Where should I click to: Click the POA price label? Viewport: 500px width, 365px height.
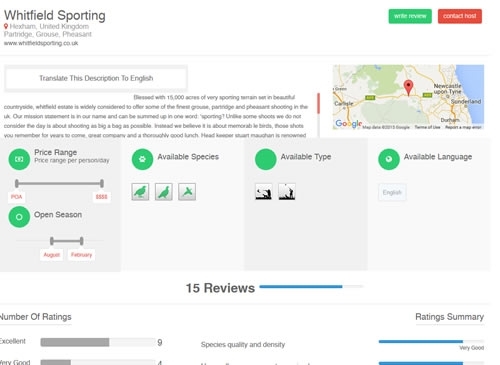click(x=16, y=197)
